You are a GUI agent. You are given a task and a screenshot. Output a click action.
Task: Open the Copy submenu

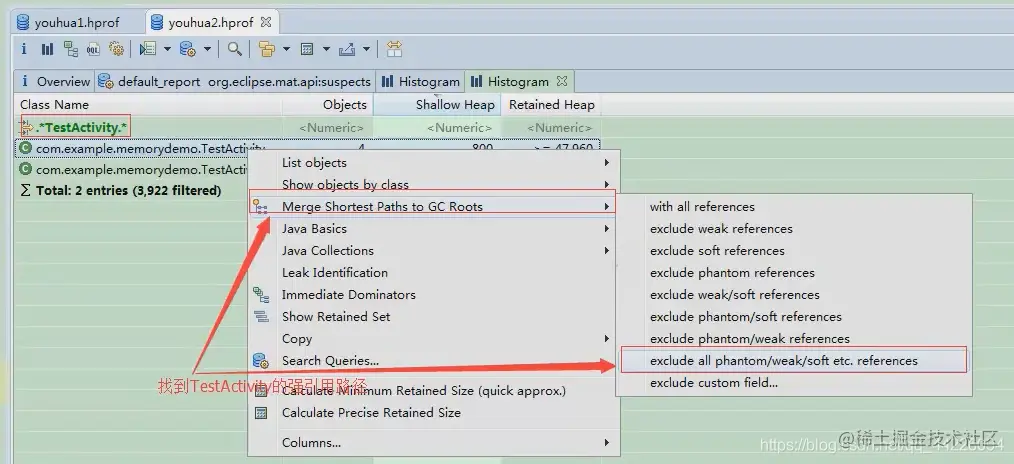[x=435, y=339]
